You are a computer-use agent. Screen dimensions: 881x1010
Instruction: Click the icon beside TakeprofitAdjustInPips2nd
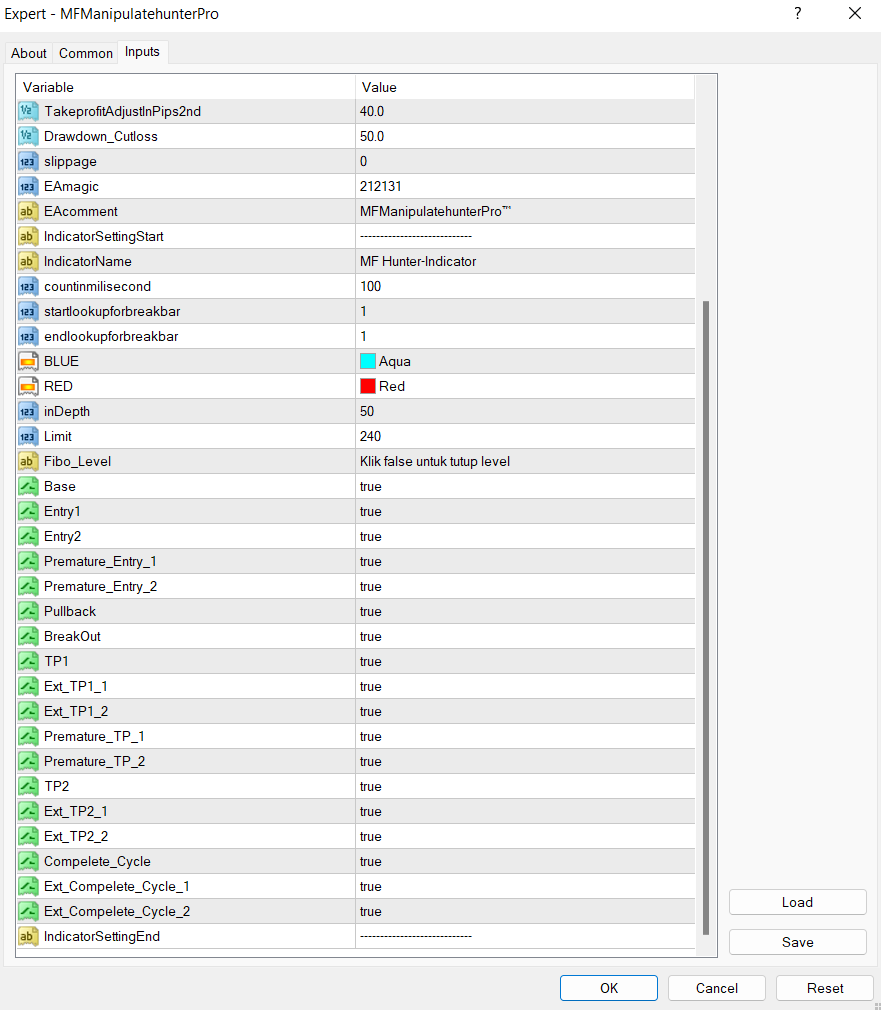click(28, 111)
